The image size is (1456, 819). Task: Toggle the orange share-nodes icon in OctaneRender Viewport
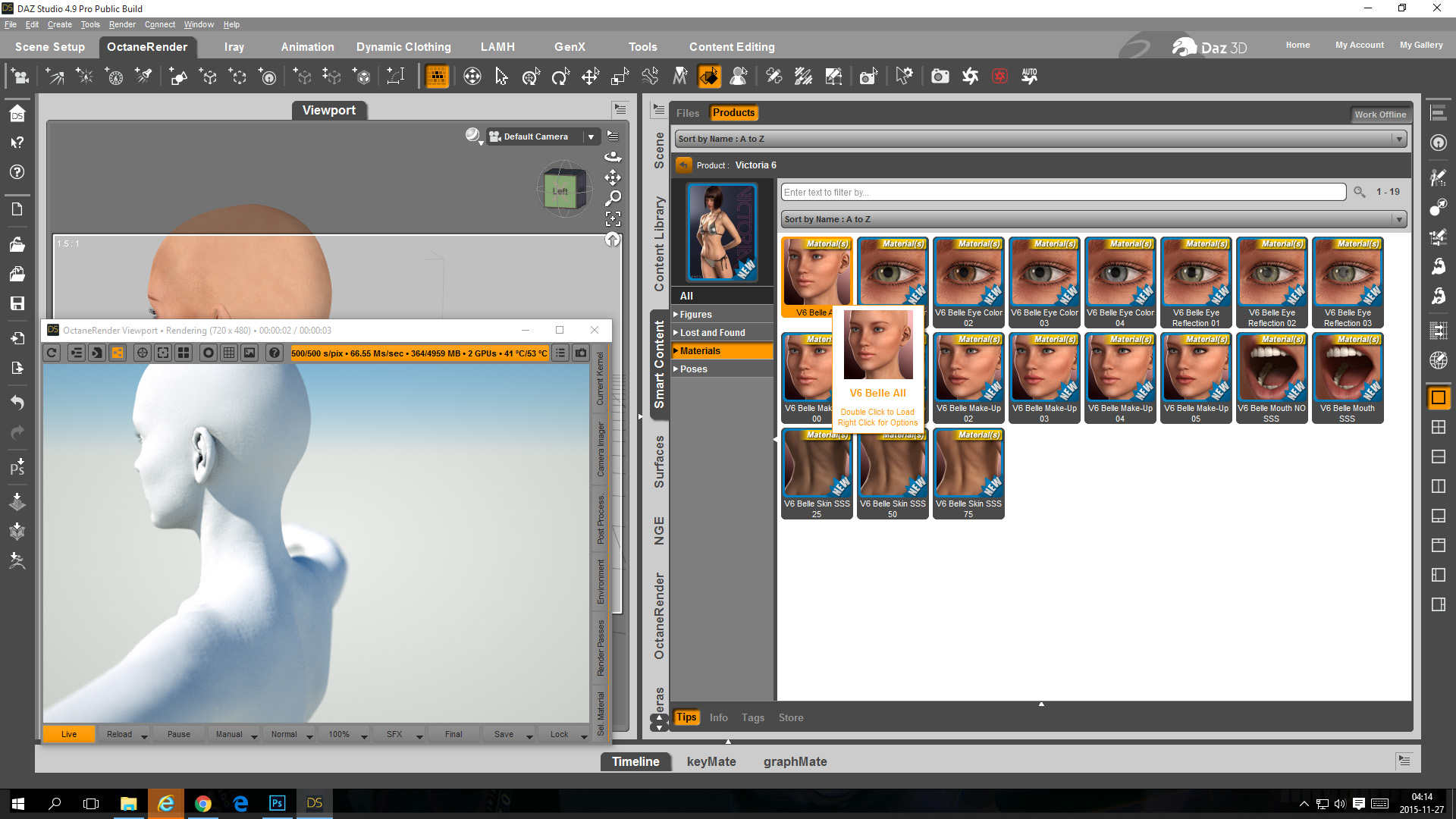(118, 353)
